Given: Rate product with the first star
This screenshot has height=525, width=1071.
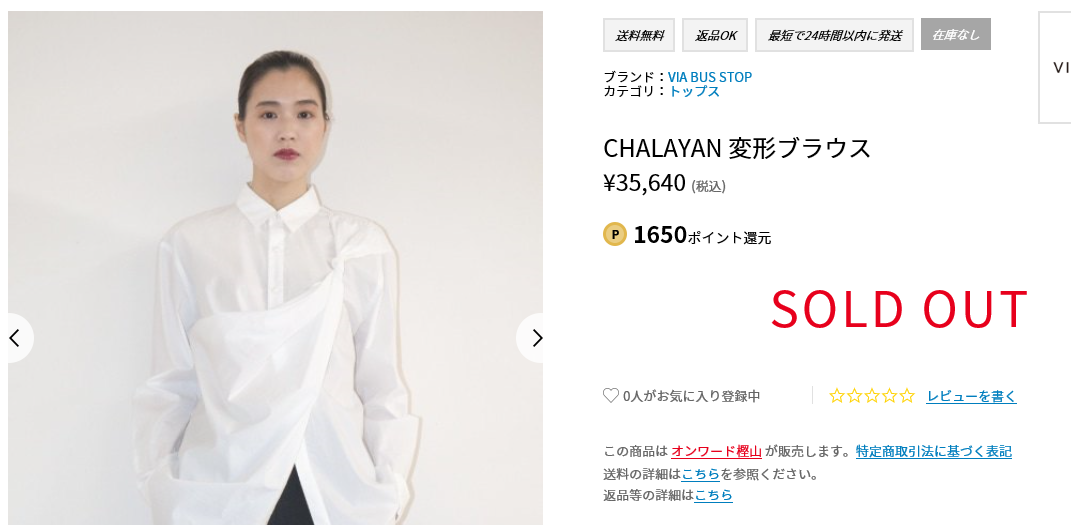Looking at the screenshot, I should point(837,395).
